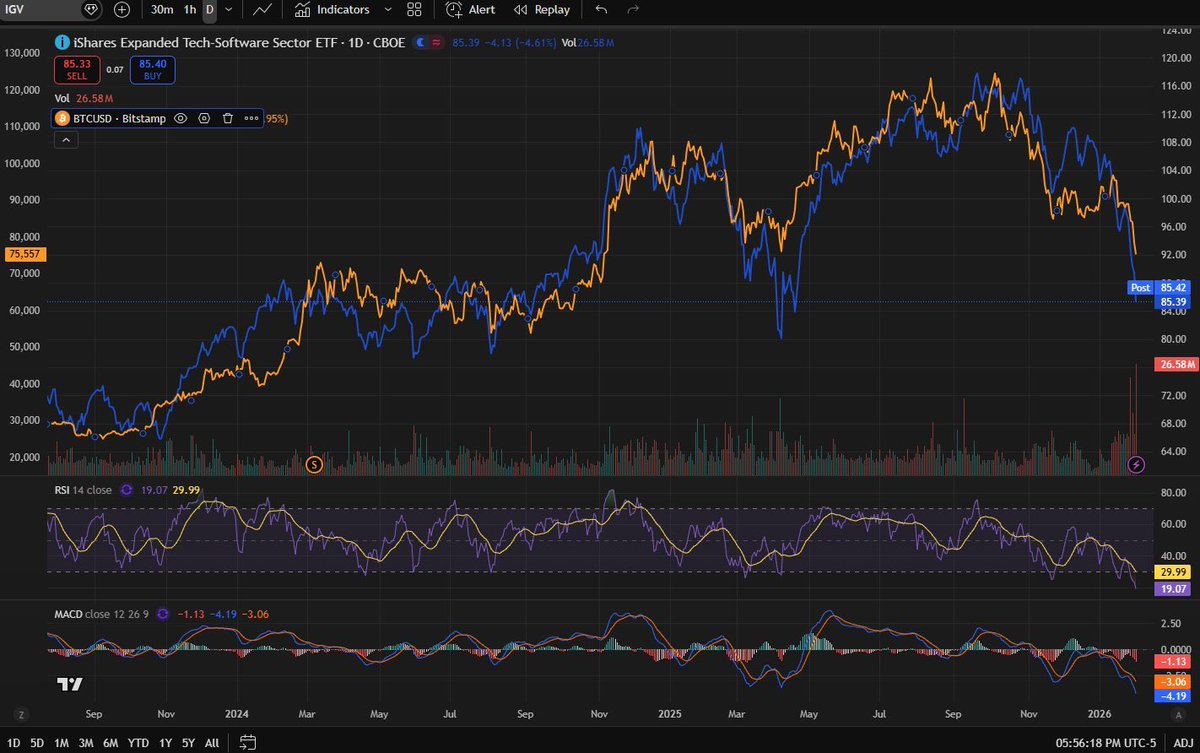Switch to the 30m timeframe
Screen dimensions: 1200x753
pyautogui.click(x=162, y=9)
